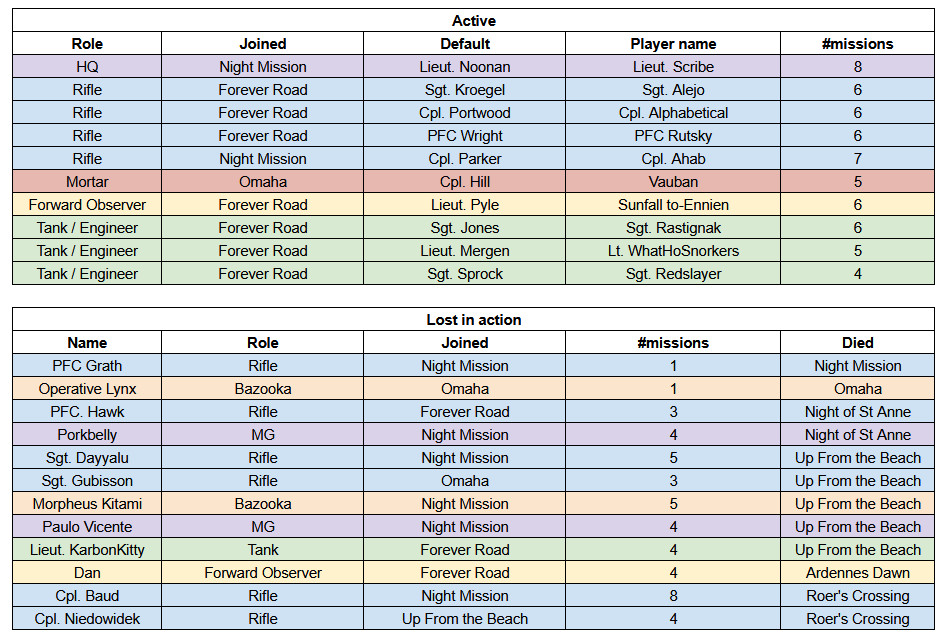Image resolution: width=944 pixels, height=642 pixels.
Task: Click the Cpl. Alphabetical cell
Action: pyautogui.click(x=672, y=113)
